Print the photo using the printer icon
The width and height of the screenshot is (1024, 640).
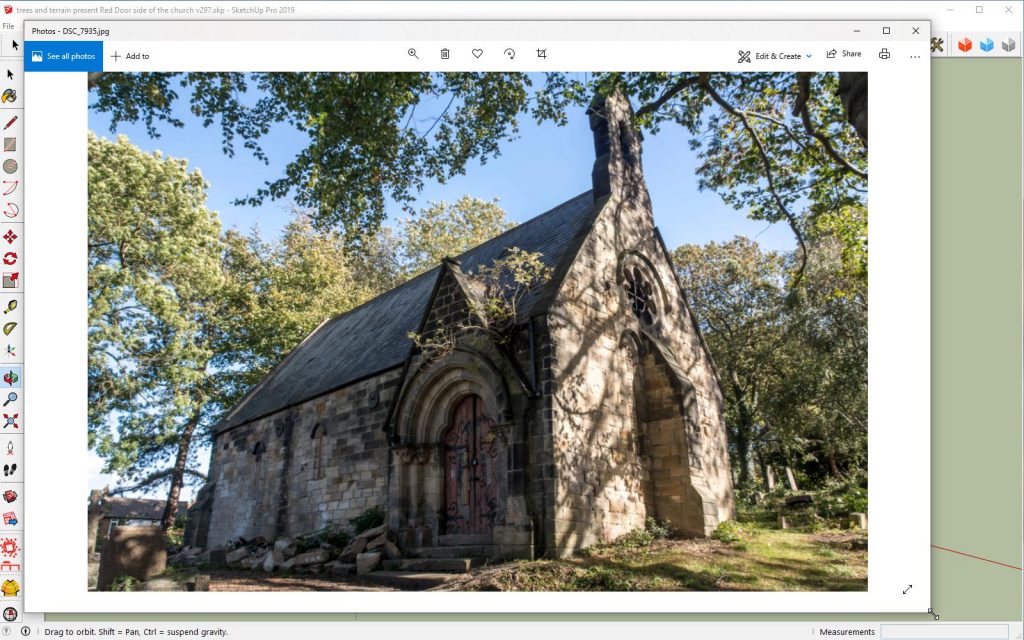click(884, 54)
